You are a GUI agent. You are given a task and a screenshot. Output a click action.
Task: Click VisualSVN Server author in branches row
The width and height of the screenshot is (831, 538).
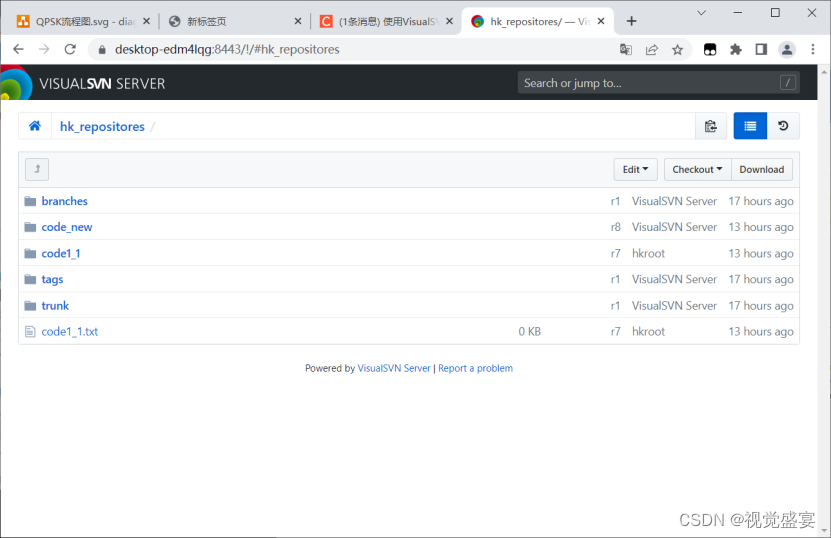point(674,201)
